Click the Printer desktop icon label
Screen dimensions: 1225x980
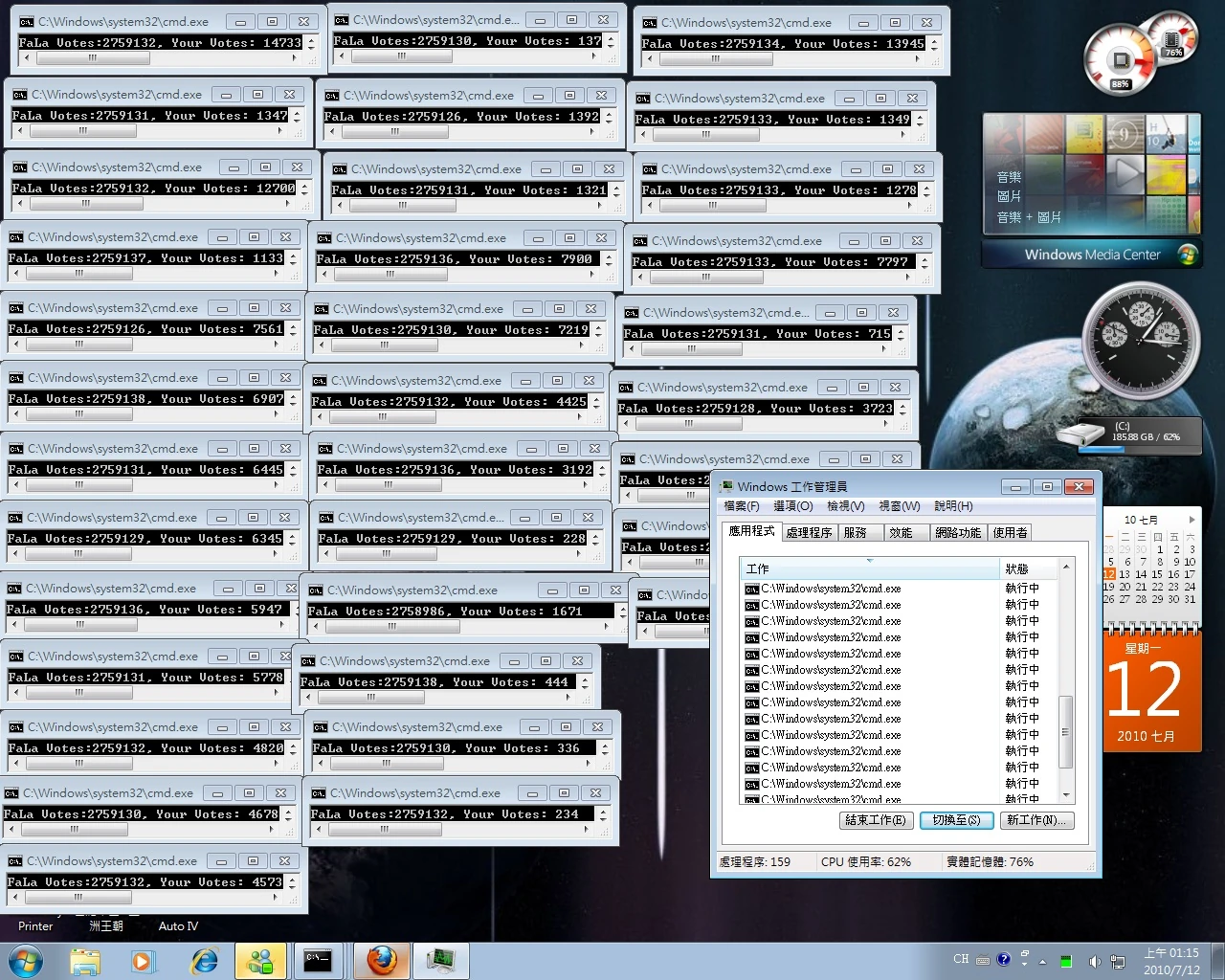35,926
